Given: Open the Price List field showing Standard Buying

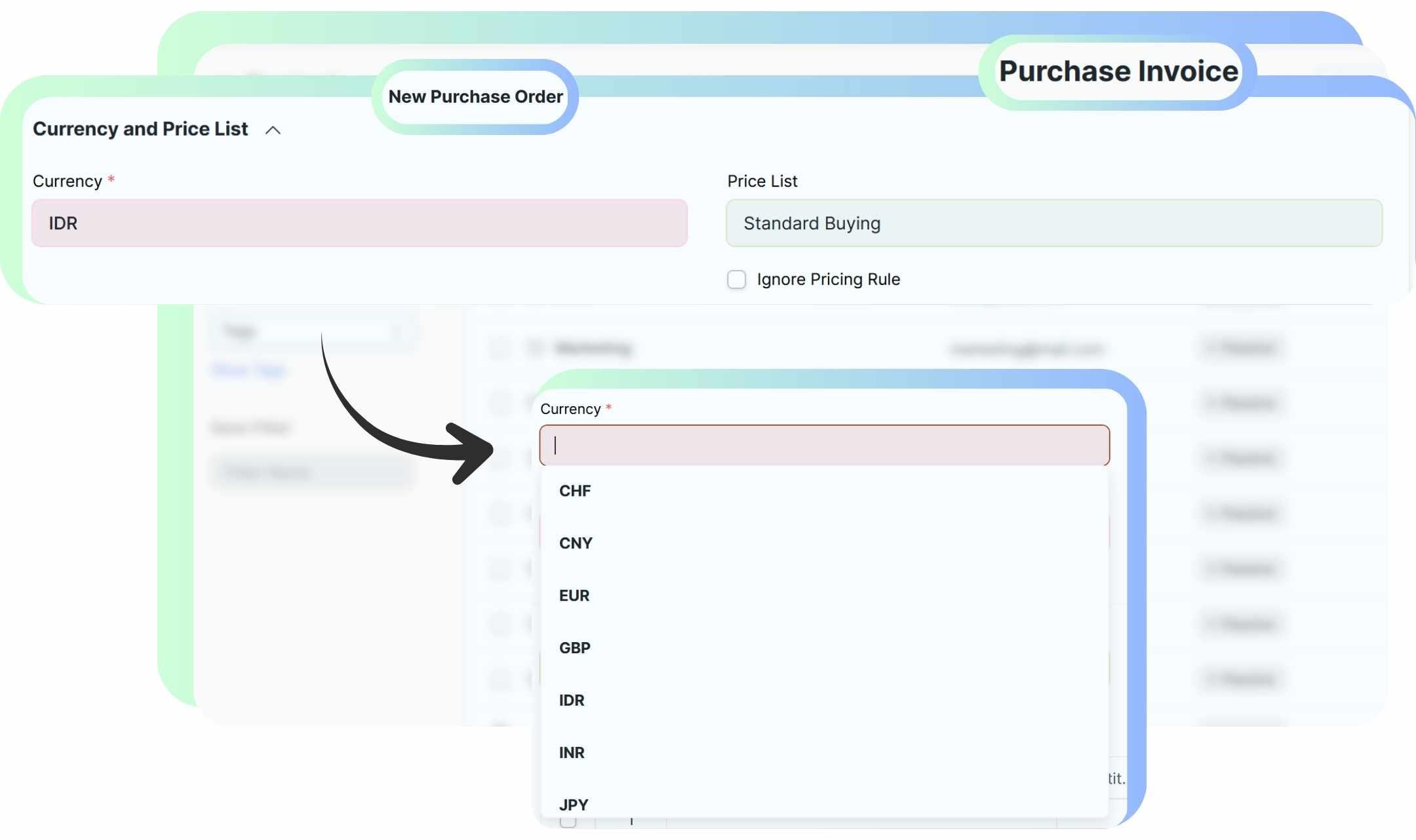Looking at the screenshot, I should (x=1053, y=223).
